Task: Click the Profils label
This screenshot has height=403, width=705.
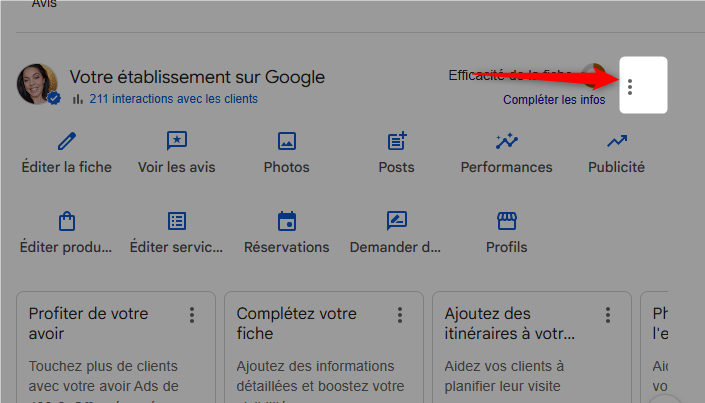Action: [x=507, y=247]
